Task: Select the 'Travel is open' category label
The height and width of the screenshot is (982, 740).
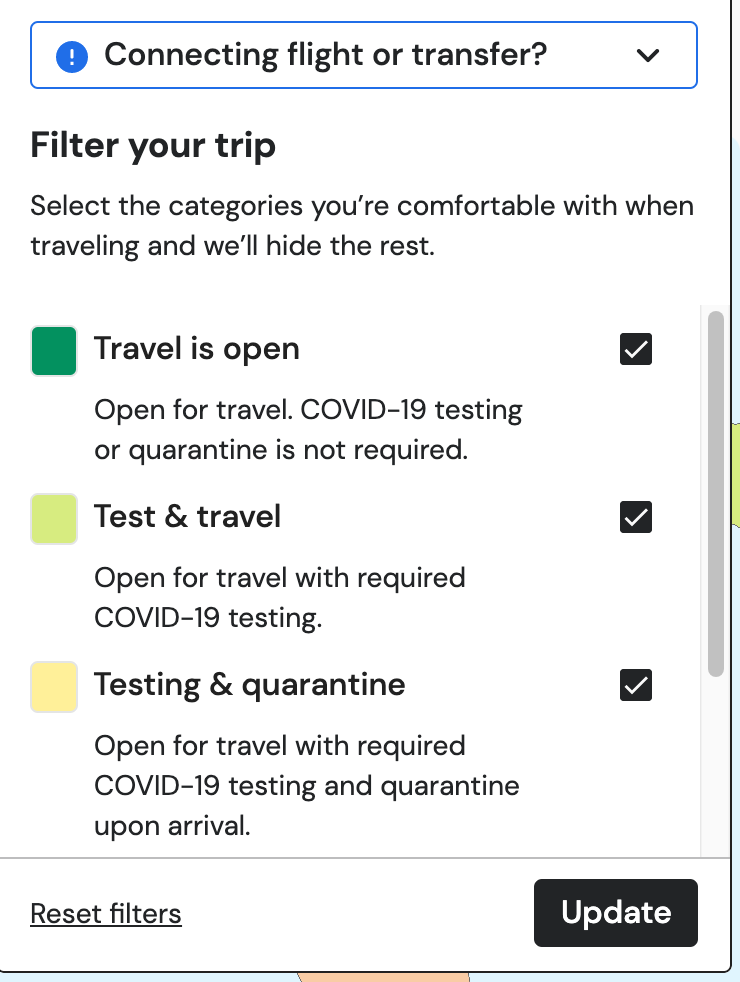Action: (197, 349)
